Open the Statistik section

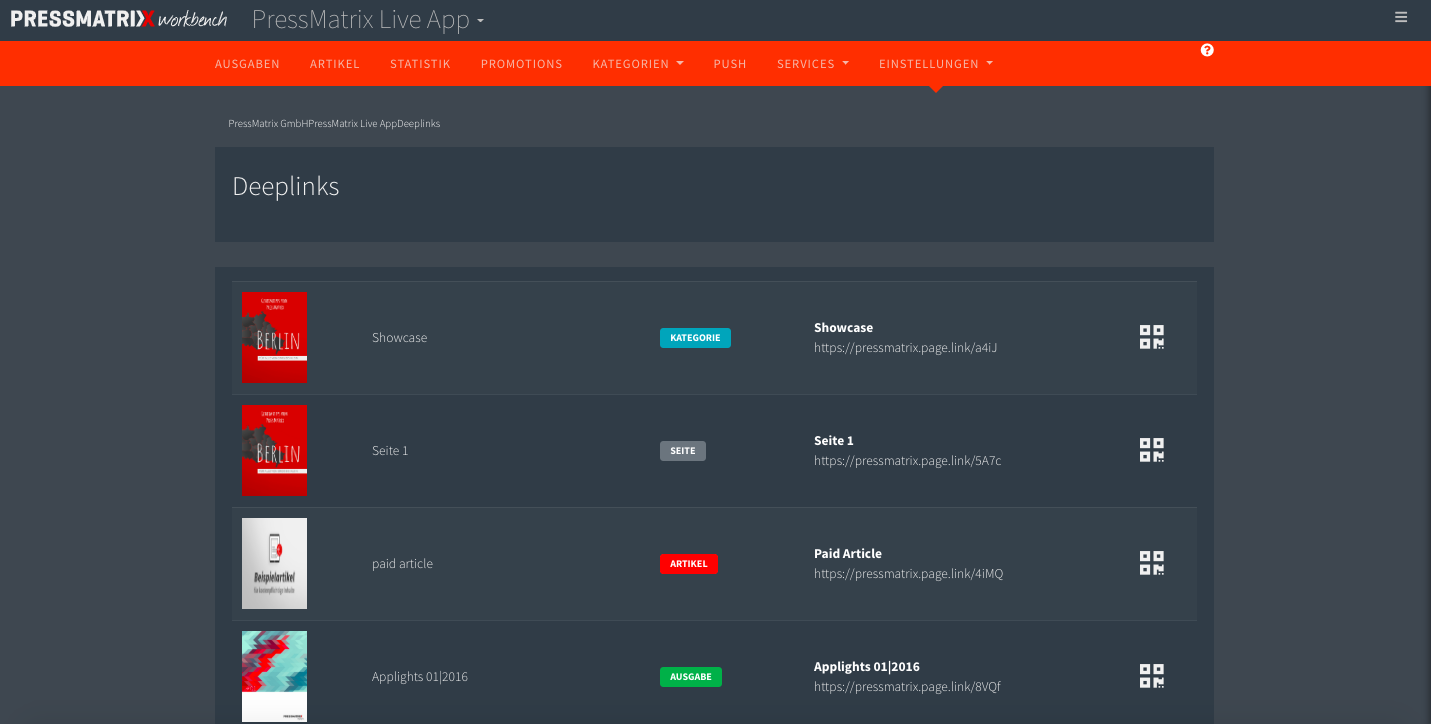(x=420, y=63)
